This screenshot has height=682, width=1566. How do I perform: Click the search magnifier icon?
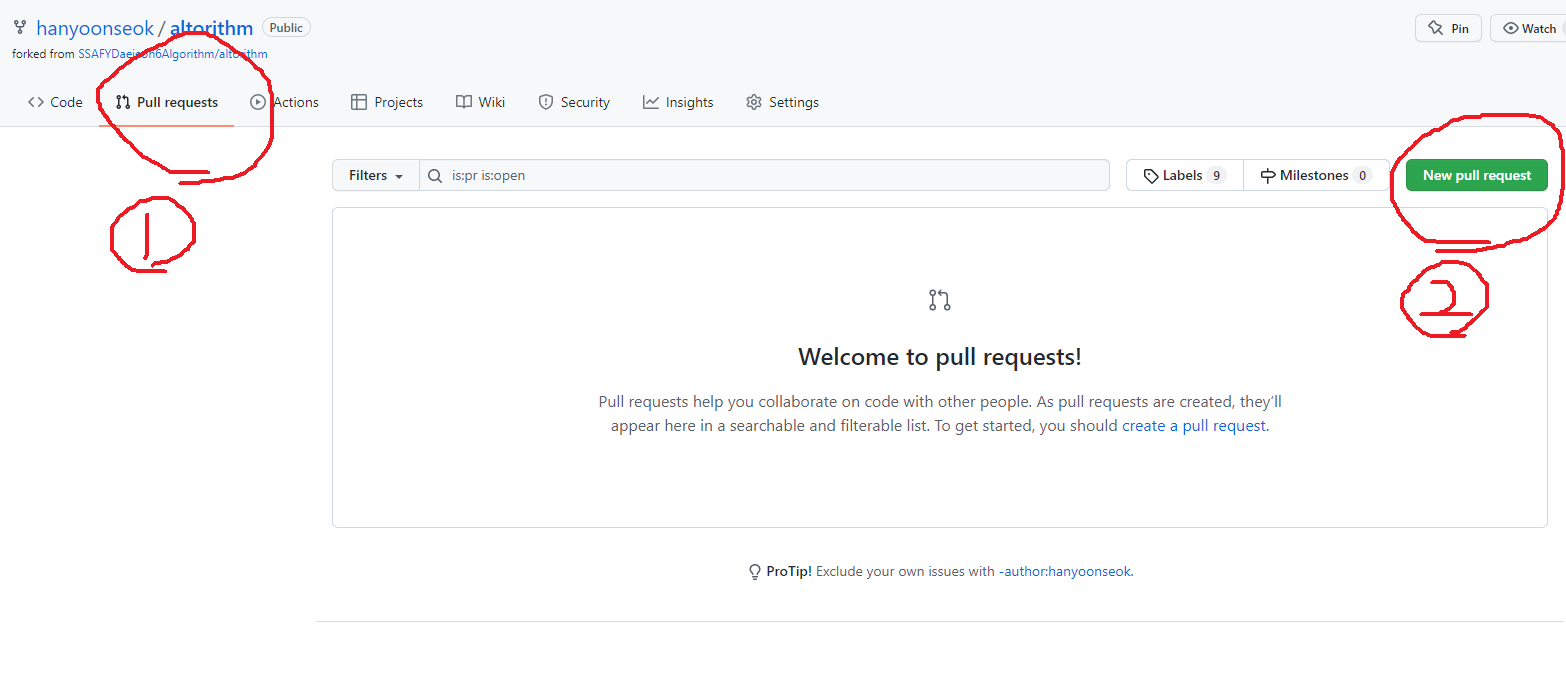[x=435, y=175]
